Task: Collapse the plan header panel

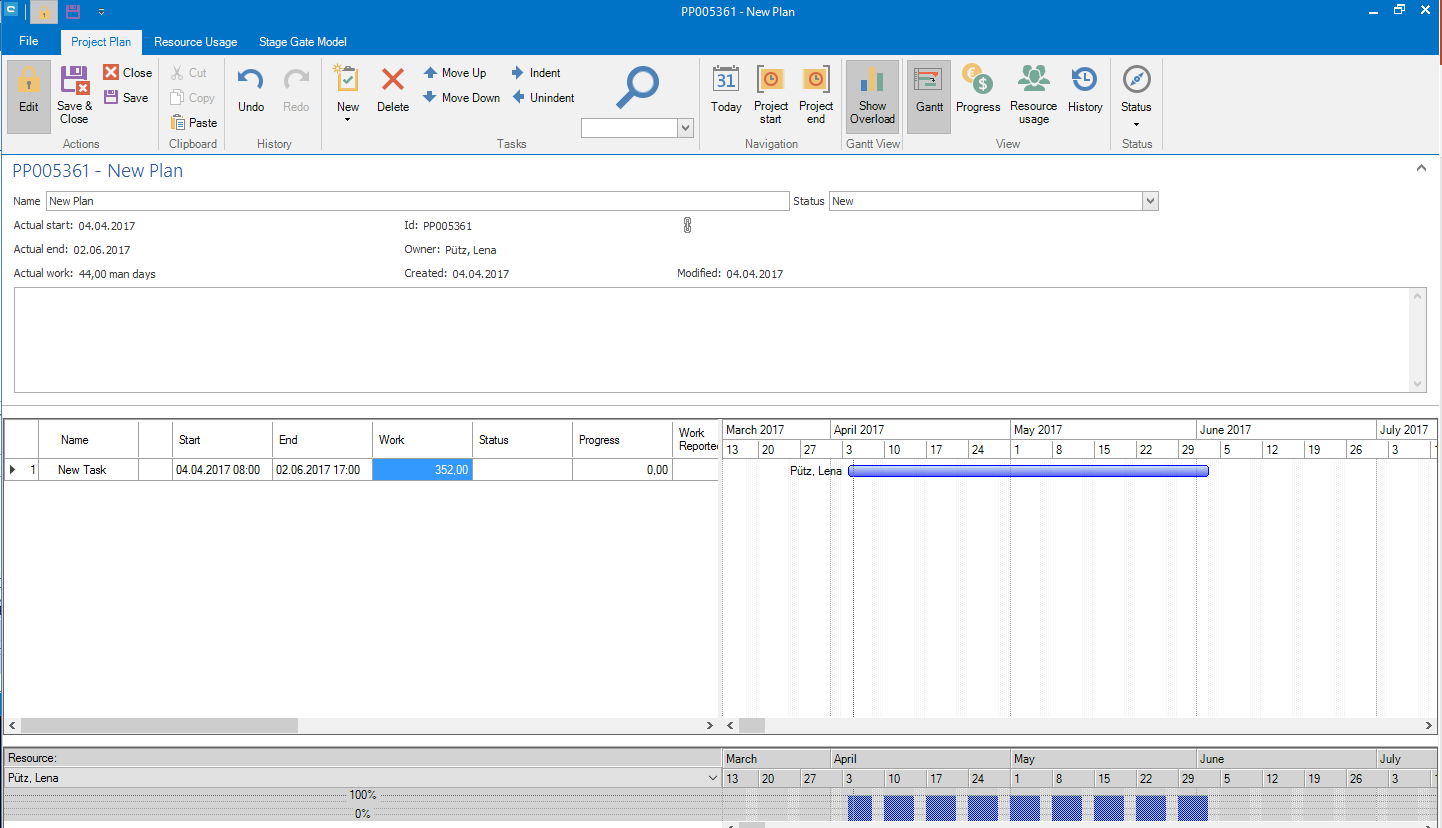Action: (x=1421, y=169)
